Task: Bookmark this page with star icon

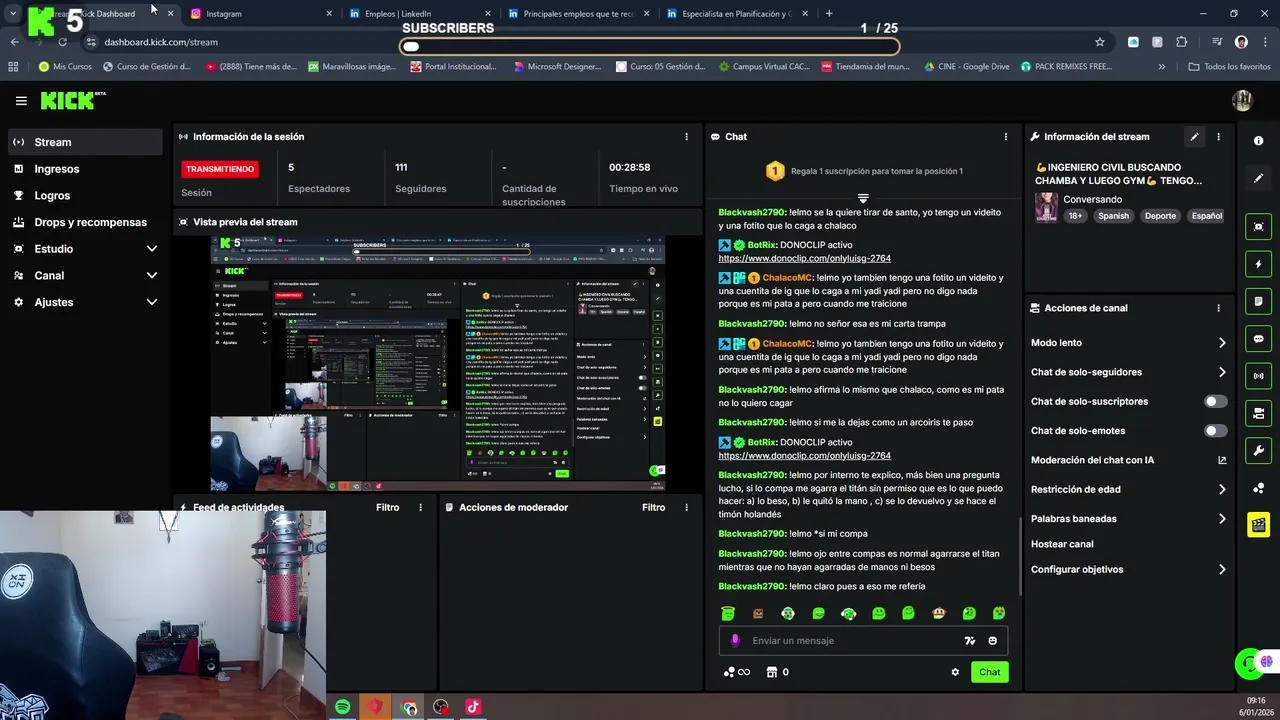Action: (1100, 42)
